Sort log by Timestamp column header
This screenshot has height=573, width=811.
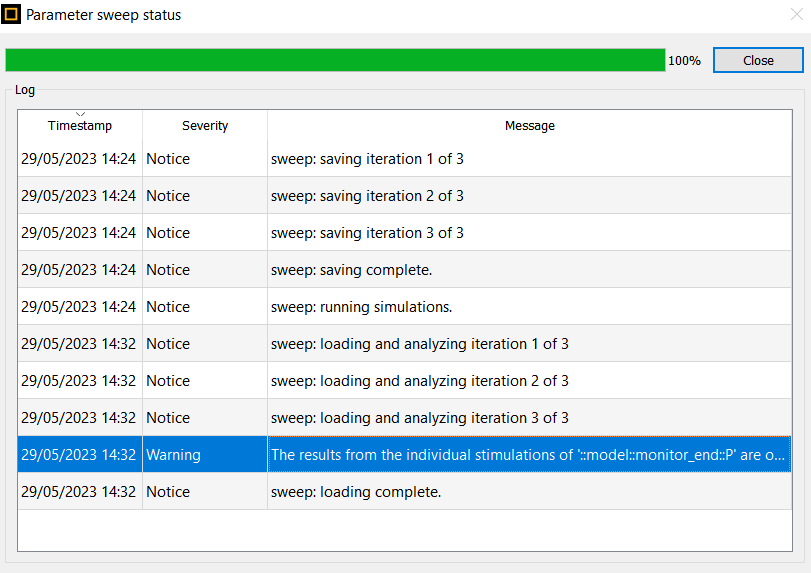80,126
